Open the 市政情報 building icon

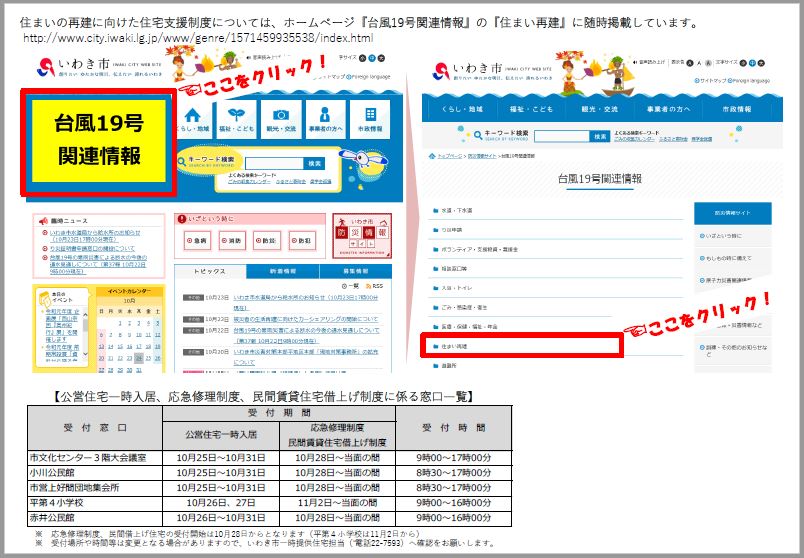coord(369,119)
